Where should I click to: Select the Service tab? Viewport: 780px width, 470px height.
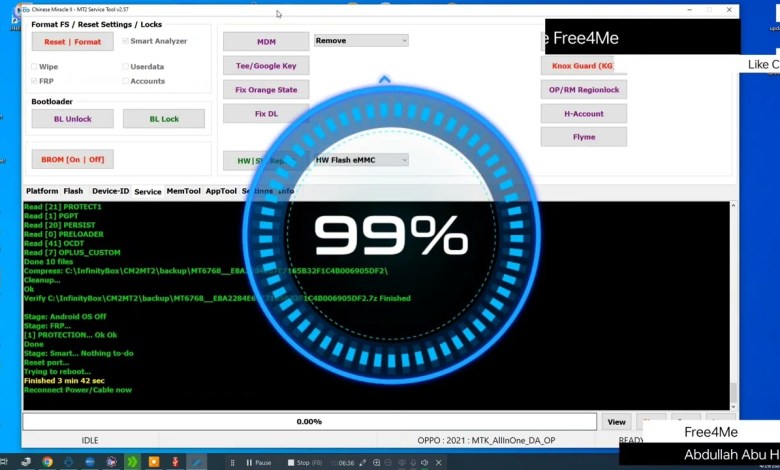tap(148, 191)
